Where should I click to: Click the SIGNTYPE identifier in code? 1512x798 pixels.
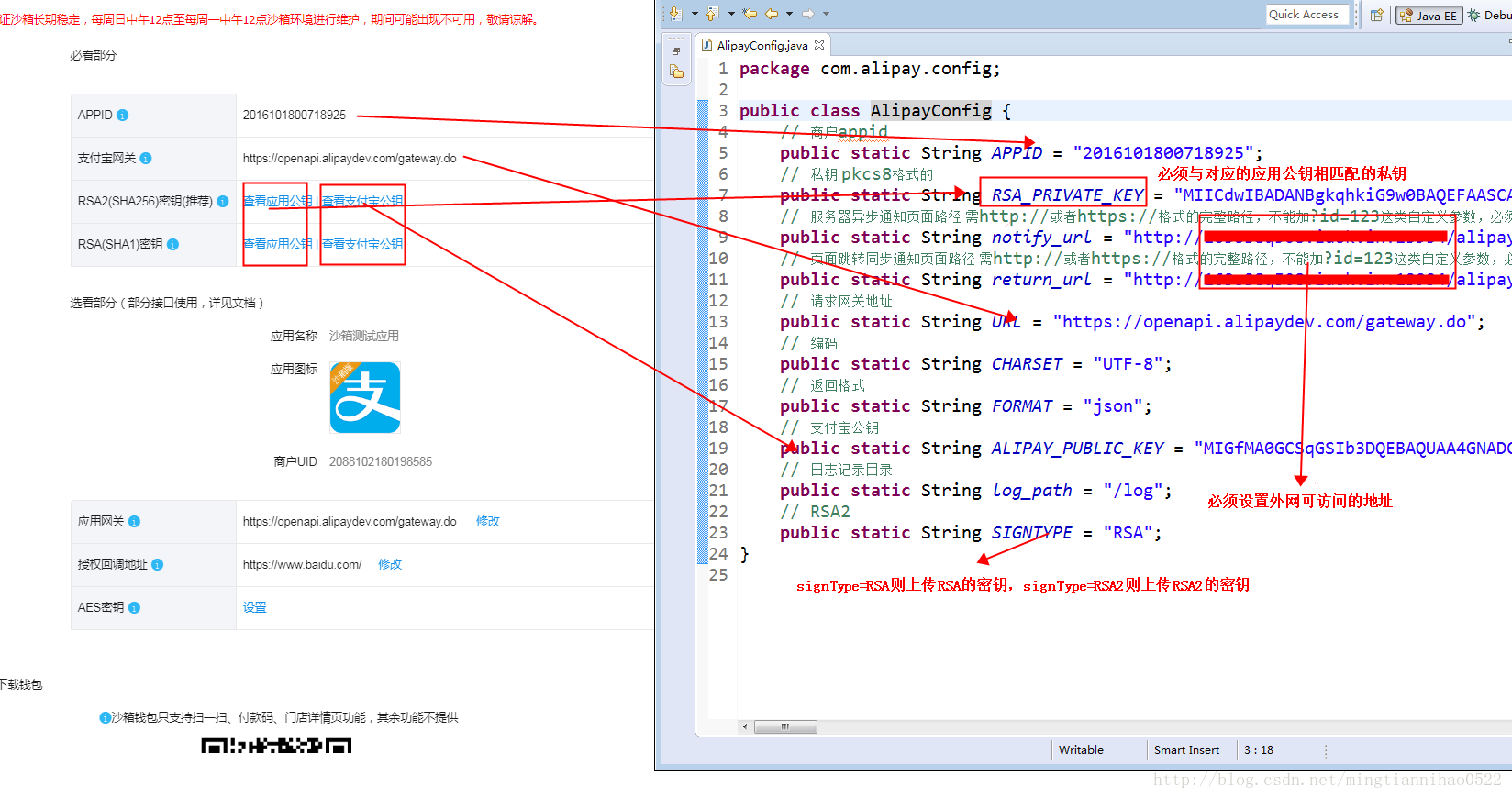(1032, 532)
